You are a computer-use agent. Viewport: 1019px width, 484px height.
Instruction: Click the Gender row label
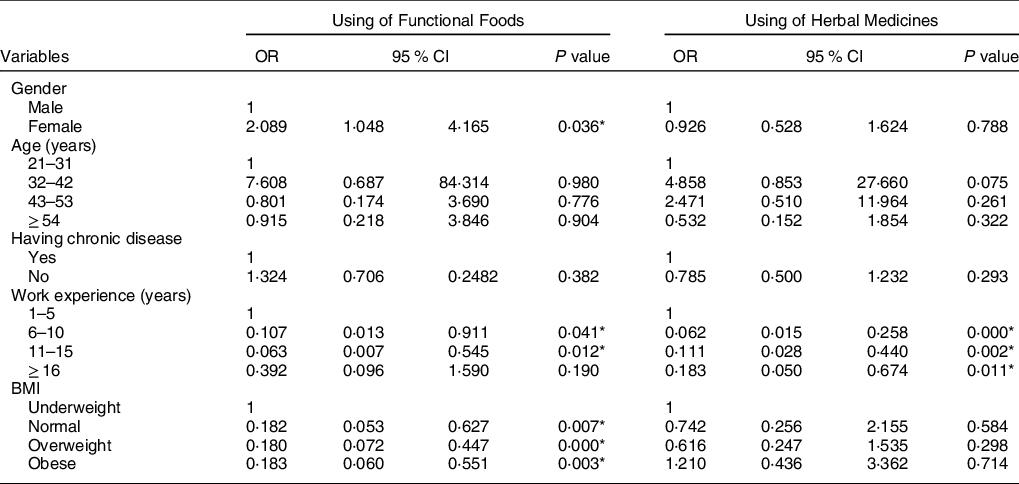36,89
